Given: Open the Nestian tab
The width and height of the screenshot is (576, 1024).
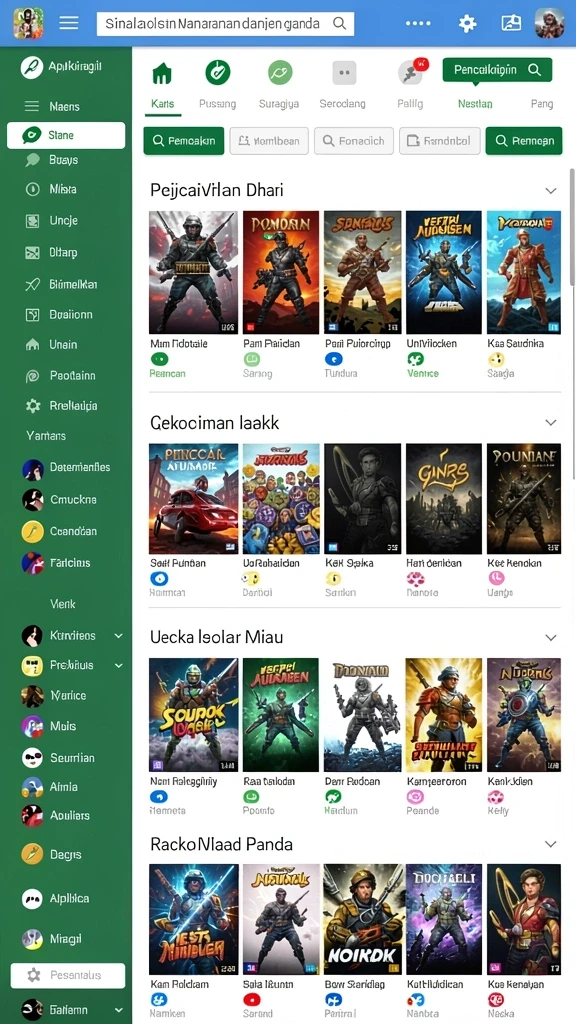Looking at the screenshot, I should [475, 103].
